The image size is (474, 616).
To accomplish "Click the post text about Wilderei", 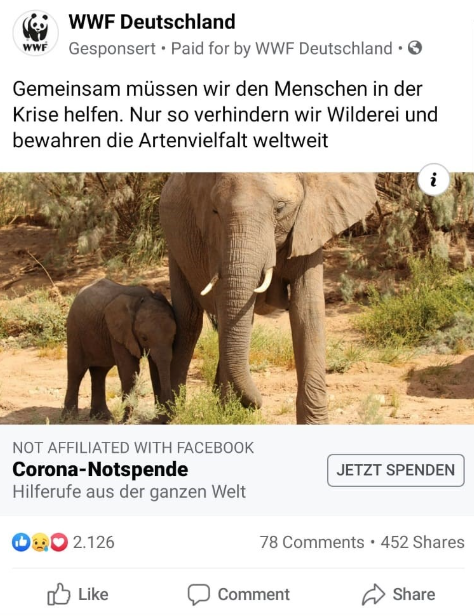I will 225,115.
